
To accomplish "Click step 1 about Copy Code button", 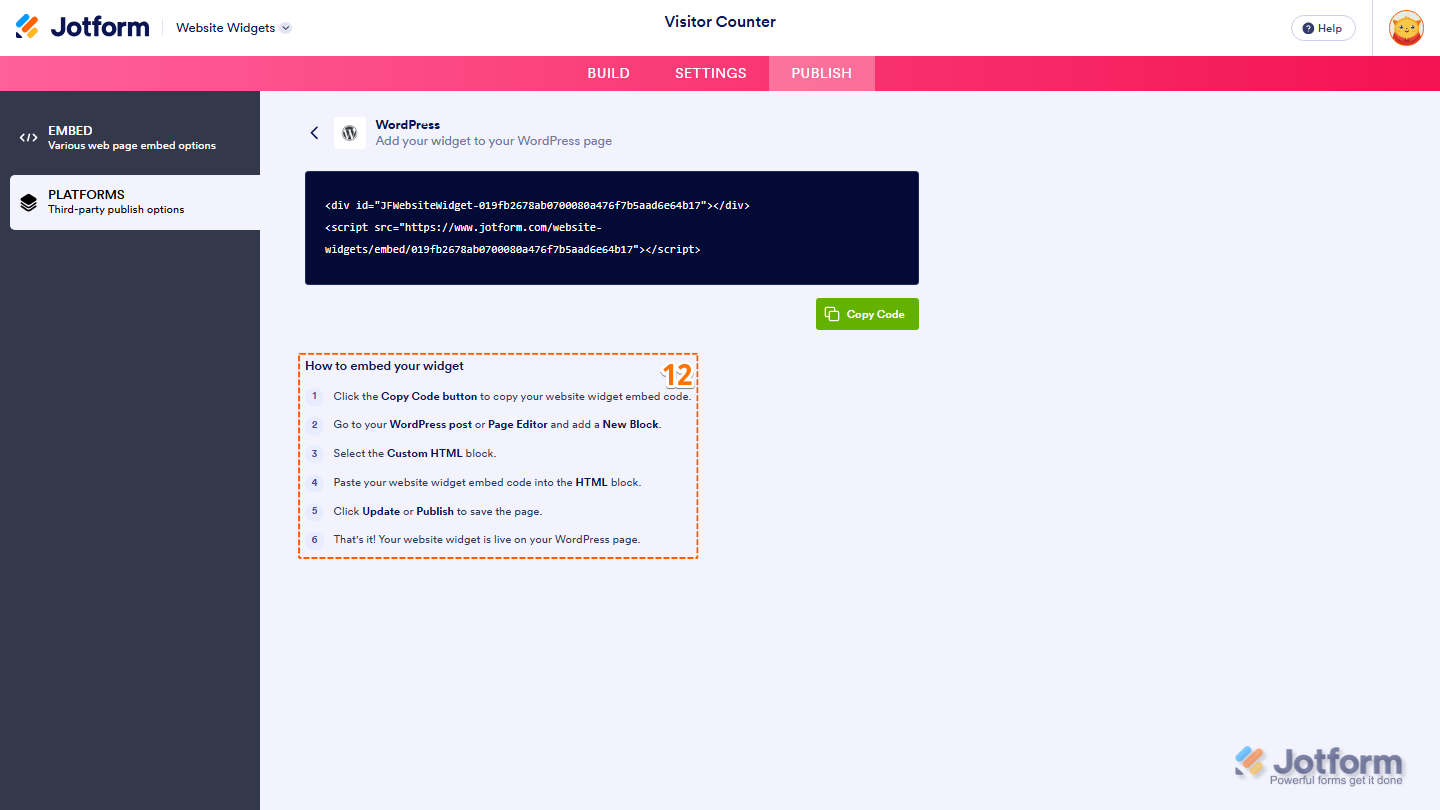I will 498,397.
